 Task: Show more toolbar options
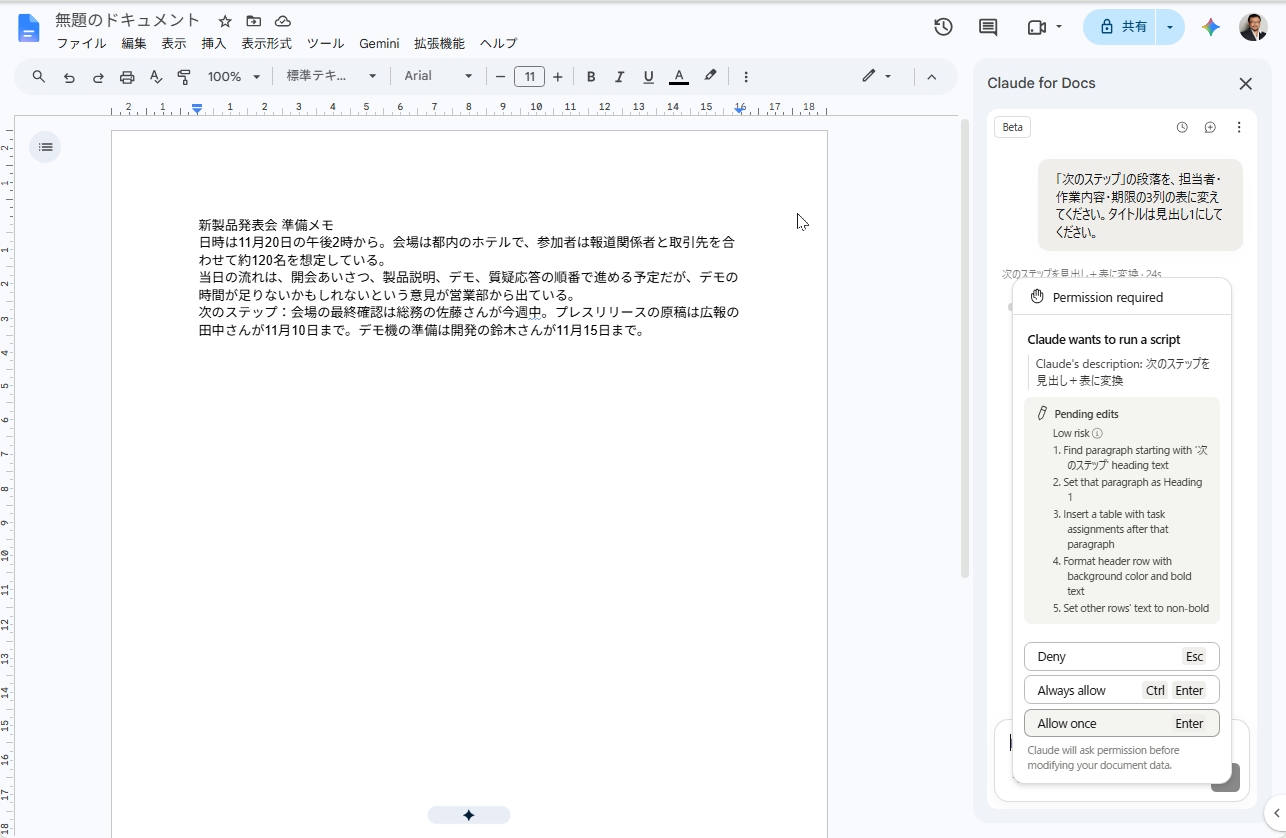coord(746,77)
